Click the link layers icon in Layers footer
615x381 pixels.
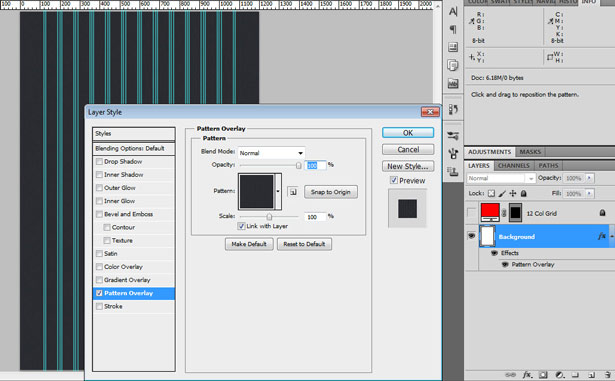pyautogui.click(x=510, y=375)
